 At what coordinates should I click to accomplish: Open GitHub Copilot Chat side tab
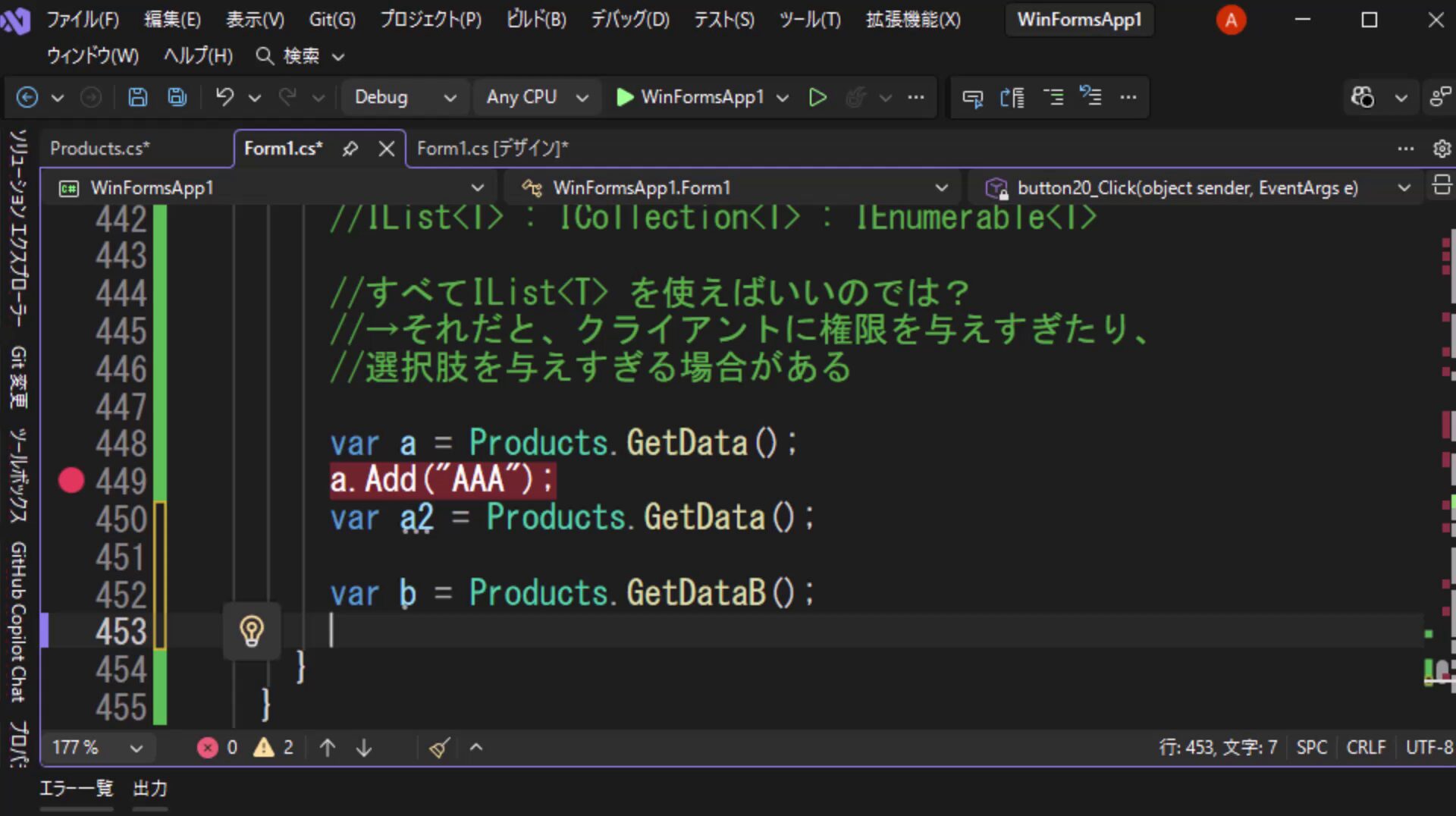[x=18, y=622]
